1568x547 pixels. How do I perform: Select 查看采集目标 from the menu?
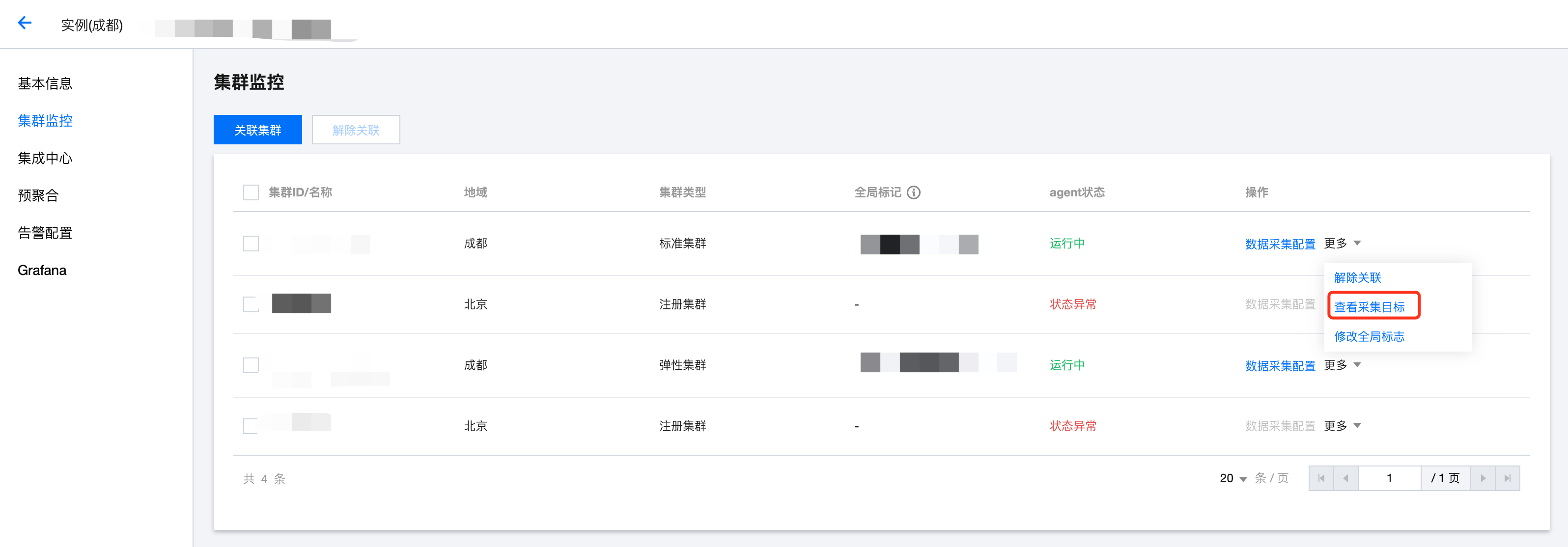coord(1369,307)
